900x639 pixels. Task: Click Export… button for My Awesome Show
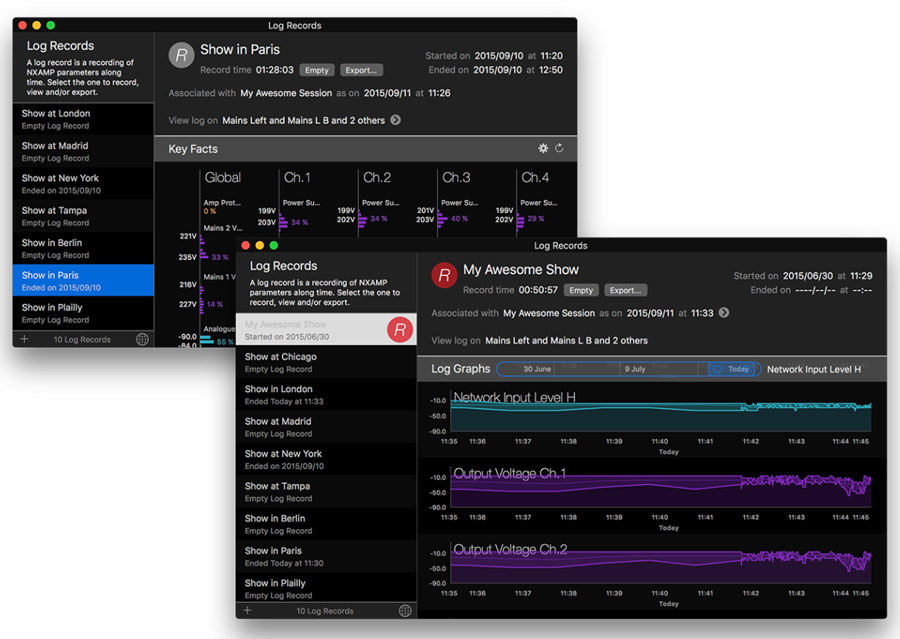click(x=626, y=290)
